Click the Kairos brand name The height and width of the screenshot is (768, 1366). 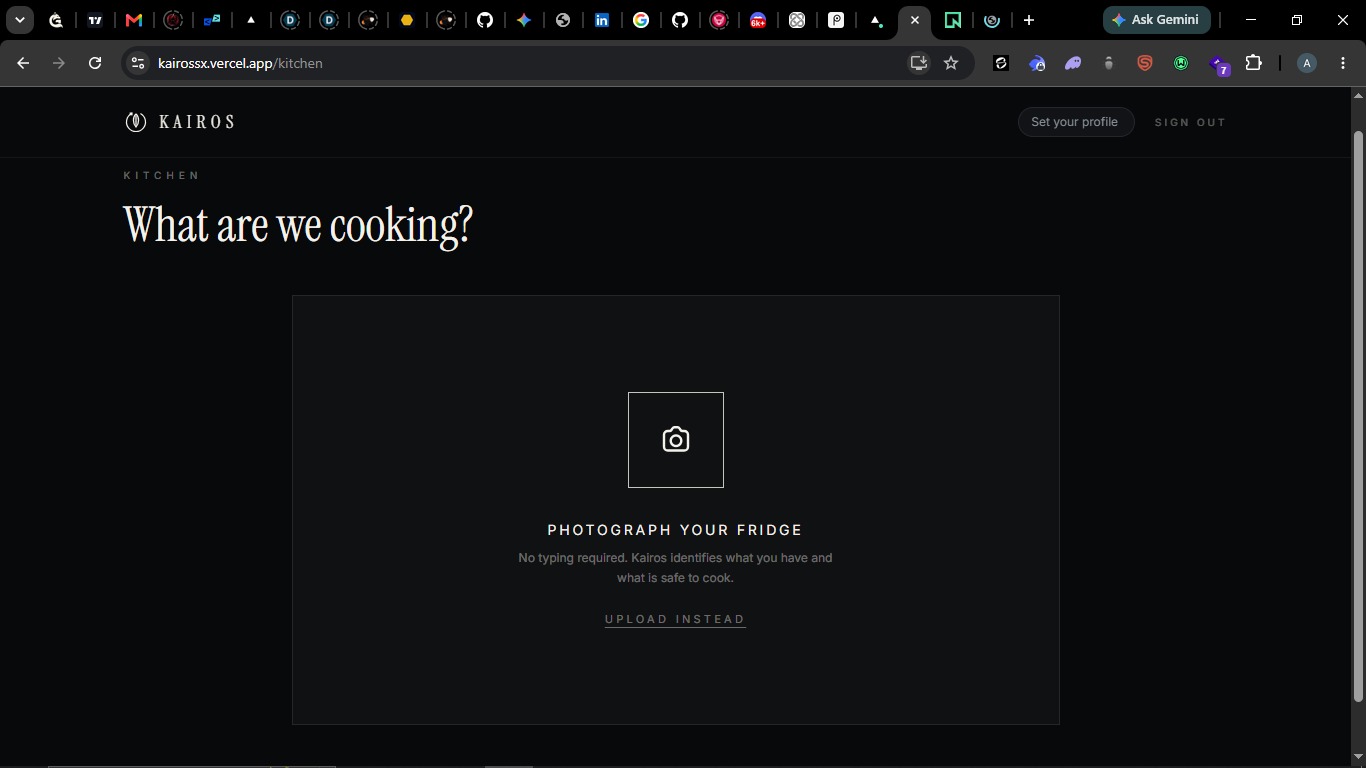click(x=197, y=122)
